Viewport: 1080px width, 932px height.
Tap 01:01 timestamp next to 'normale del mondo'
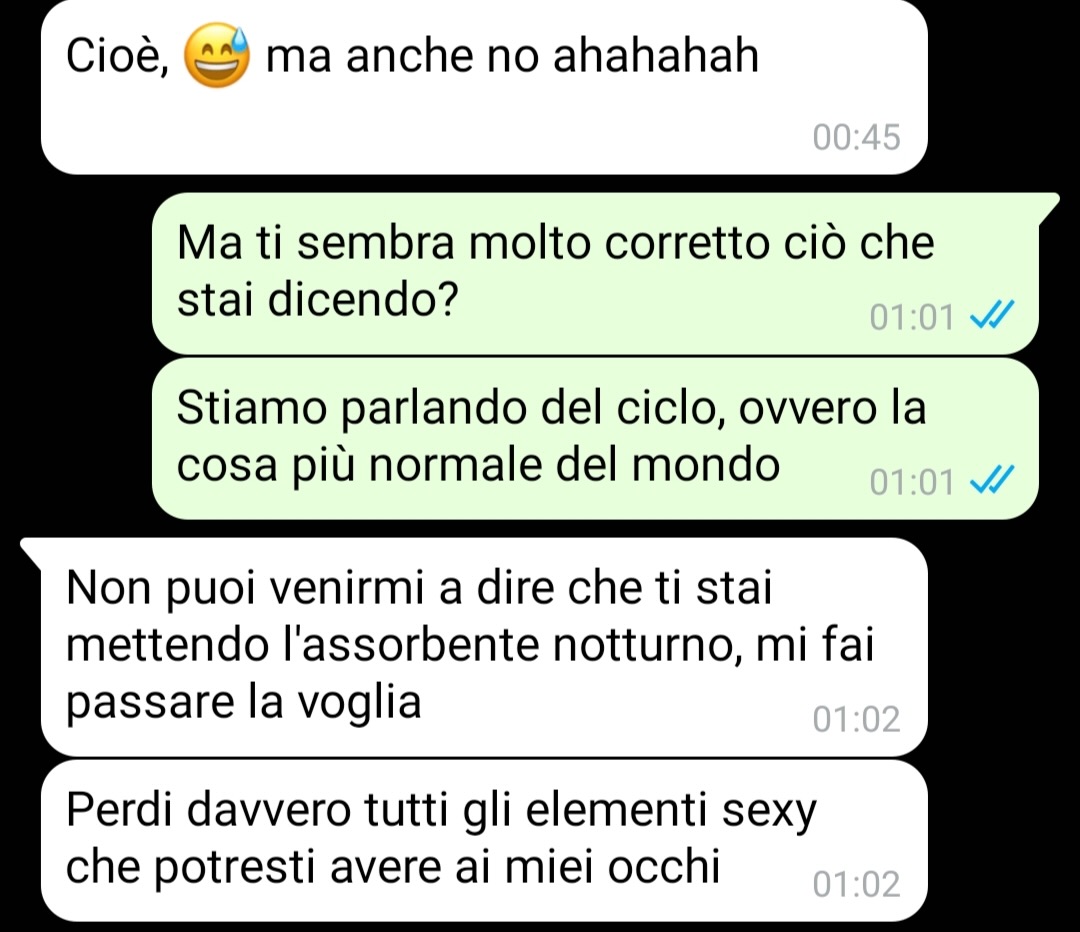(912, 481)
